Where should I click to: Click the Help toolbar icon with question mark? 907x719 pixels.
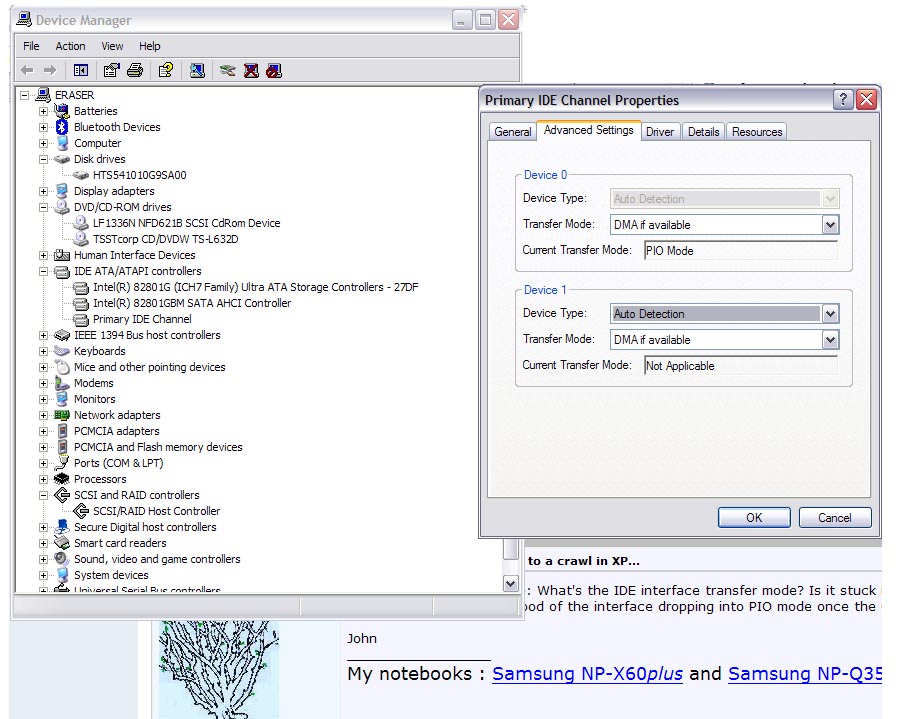[166, 71]
